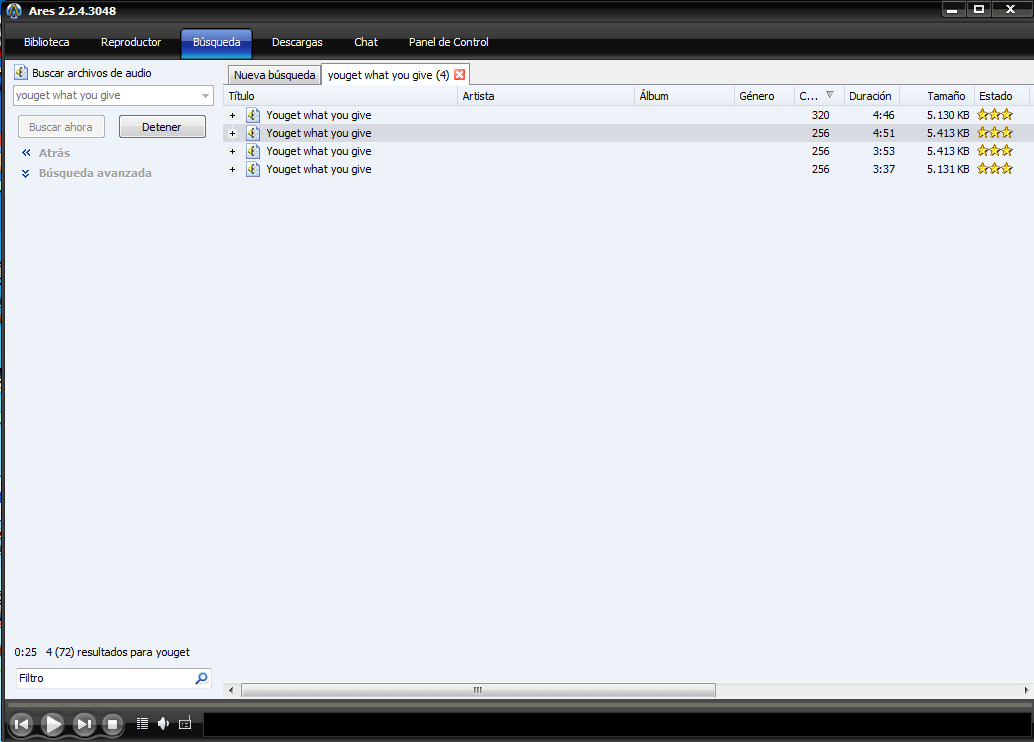Click the star rating of the 3:37 result
The height and width of the screenshot is (742, 1034).
tap(995, 169)
